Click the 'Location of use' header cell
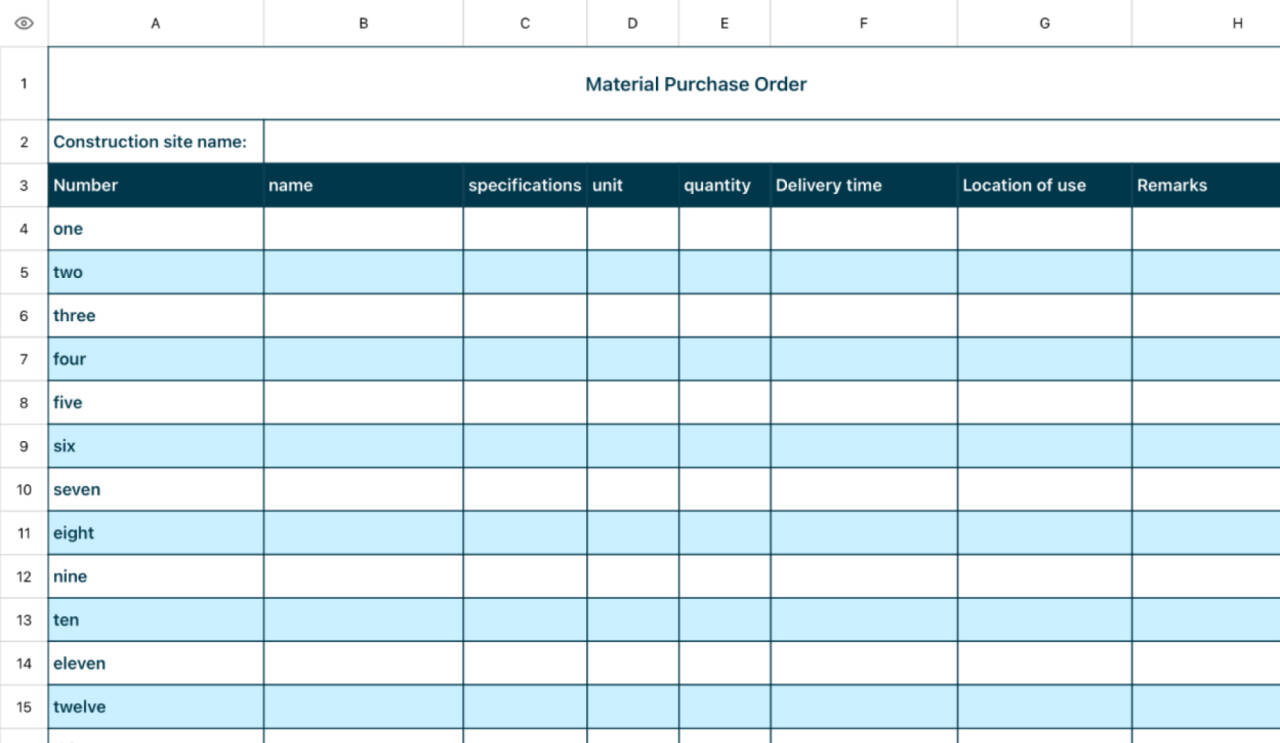Screen dimensions: 1280x743 coord(1045,185)
